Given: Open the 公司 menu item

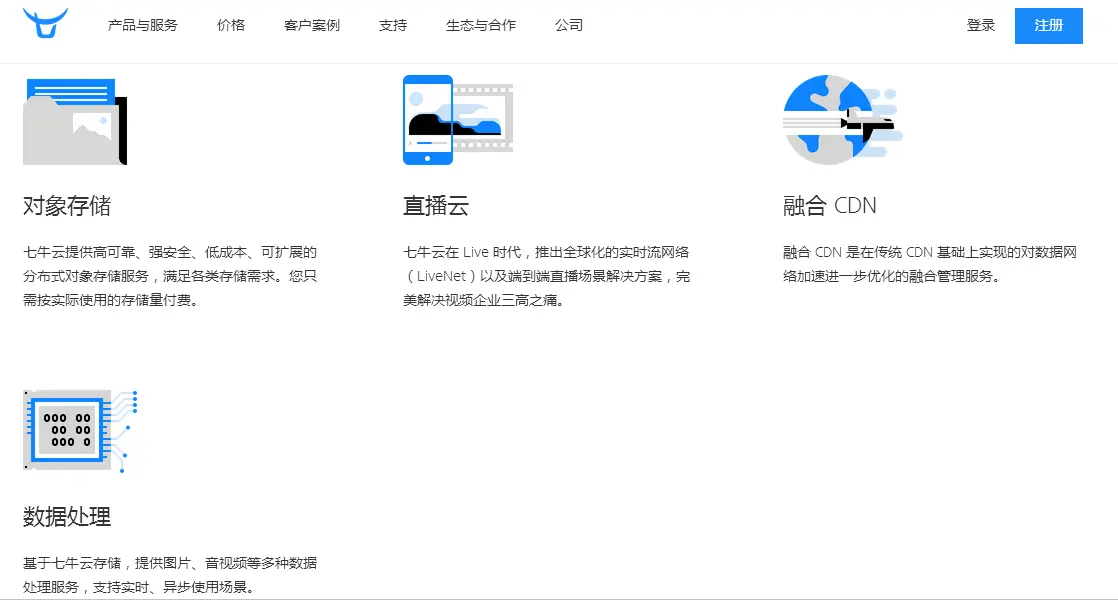Looking at the screenshot, I should click(x=569, y=26).
